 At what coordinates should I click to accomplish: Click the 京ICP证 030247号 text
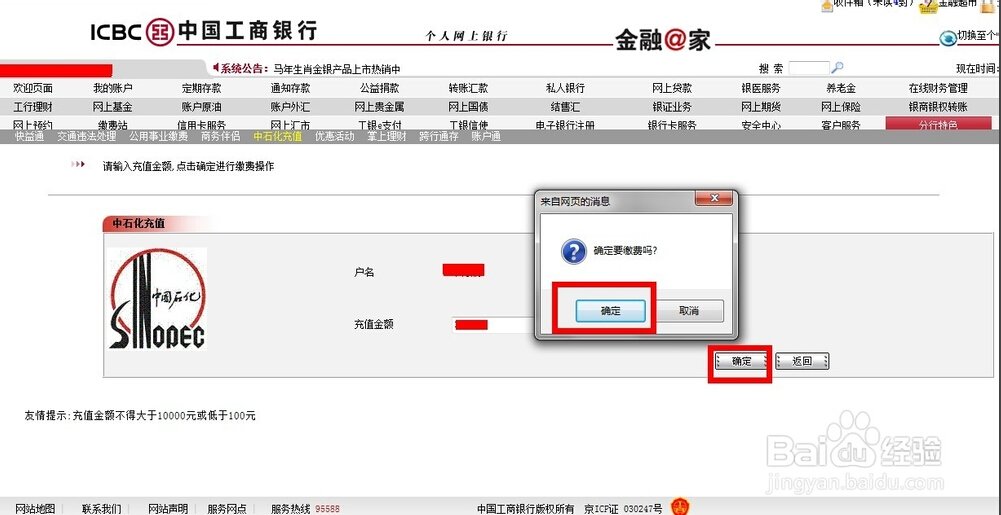[623, 509]
